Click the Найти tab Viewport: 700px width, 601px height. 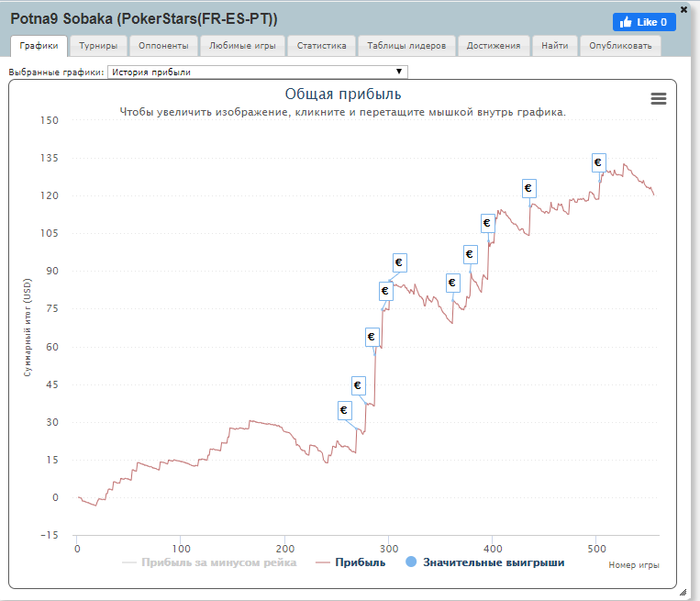(555, 45)
